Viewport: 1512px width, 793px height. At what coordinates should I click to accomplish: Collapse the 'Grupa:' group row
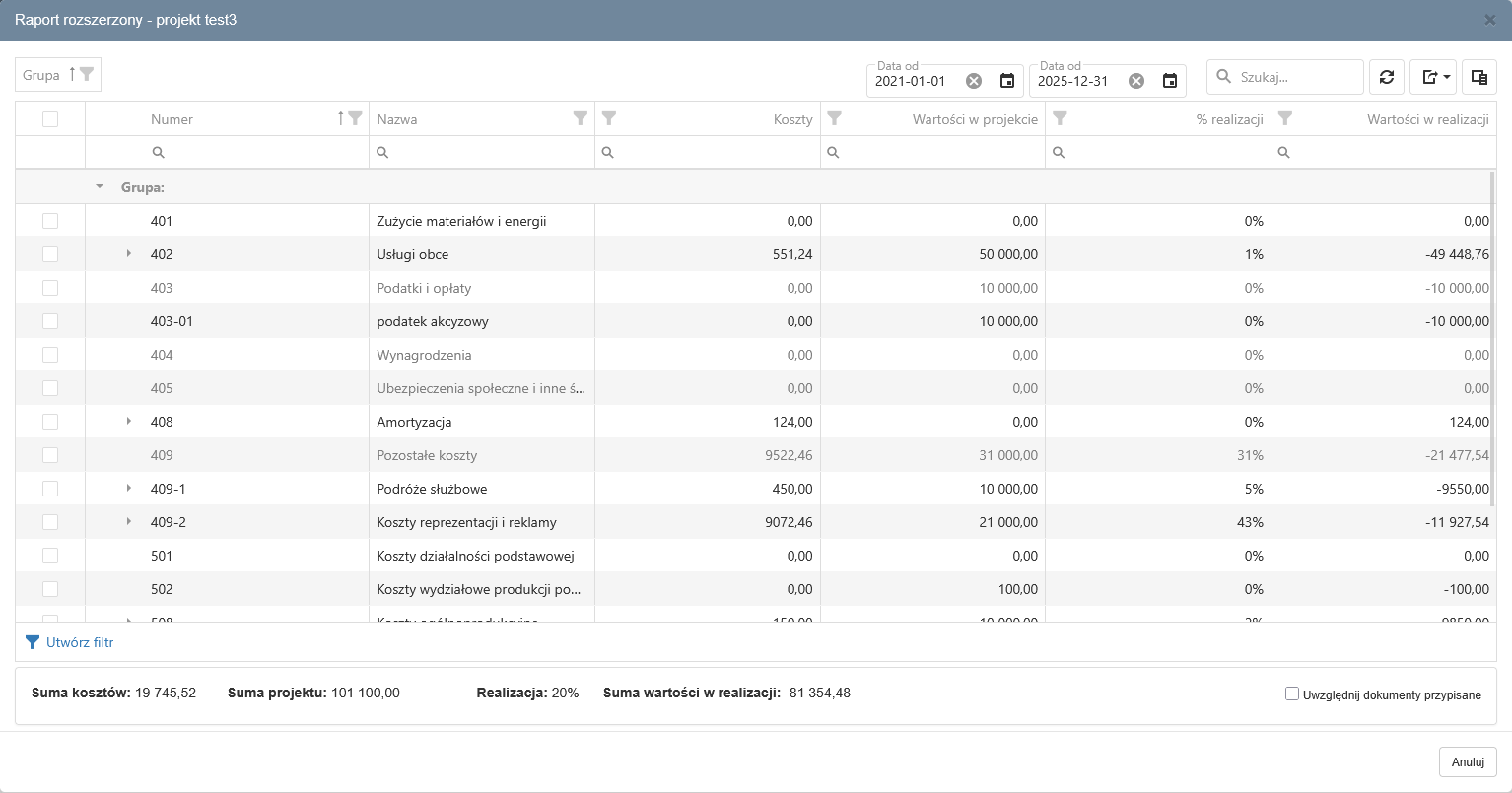coord(99,186)
